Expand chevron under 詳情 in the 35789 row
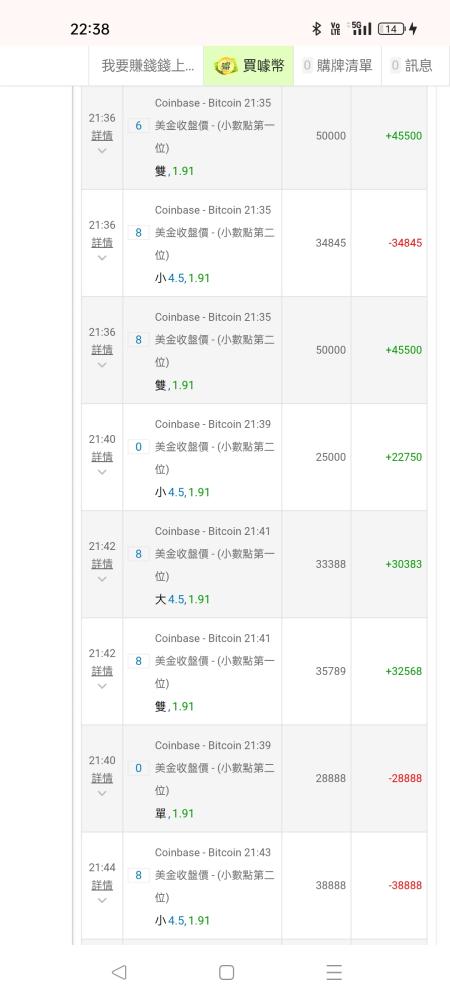 pos(102,687)
